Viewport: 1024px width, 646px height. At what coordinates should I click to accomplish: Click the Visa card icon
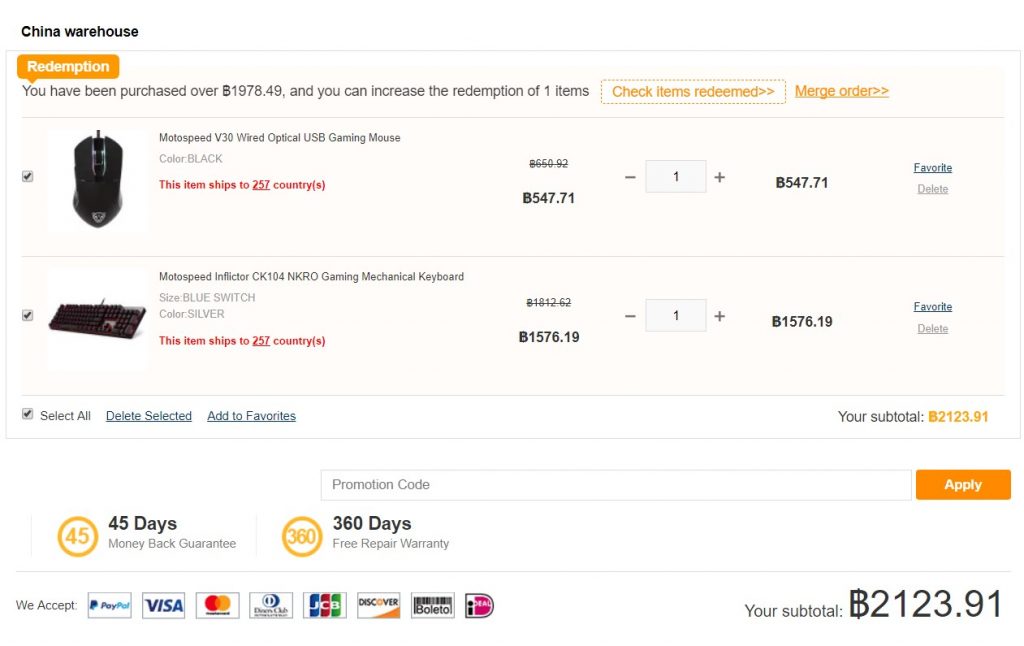(163, 605)
